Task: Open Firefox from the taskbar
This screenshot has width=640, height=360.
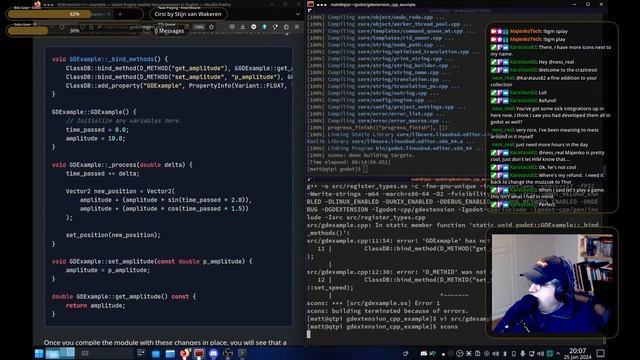Action: tap(184, 353)
